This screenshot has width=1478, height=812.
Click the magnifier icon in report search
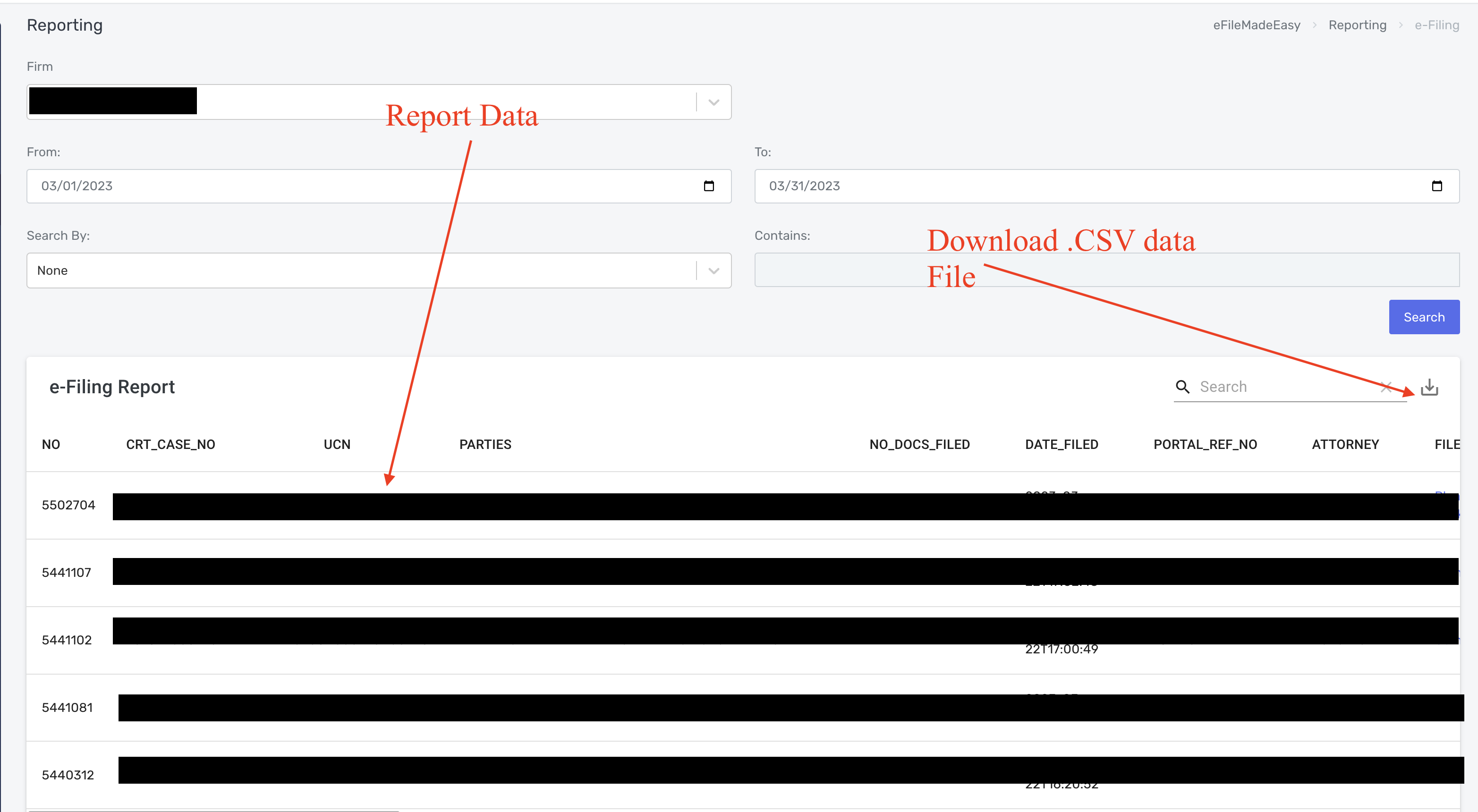point(1182,387)
